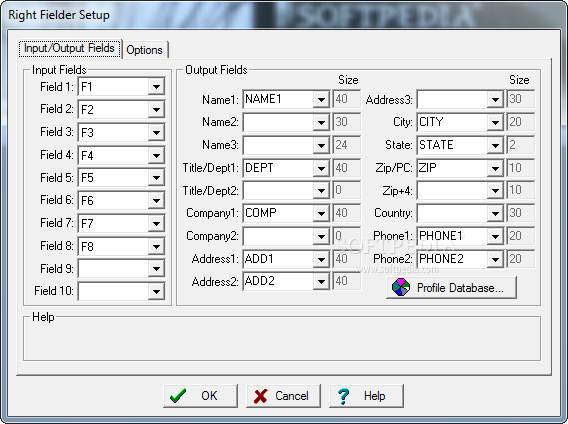Image resolution: width=568 pixels, height=424 pixels.
Task: Open the Field 6 dropdown arrow
Action: click(x=156, y=200)
